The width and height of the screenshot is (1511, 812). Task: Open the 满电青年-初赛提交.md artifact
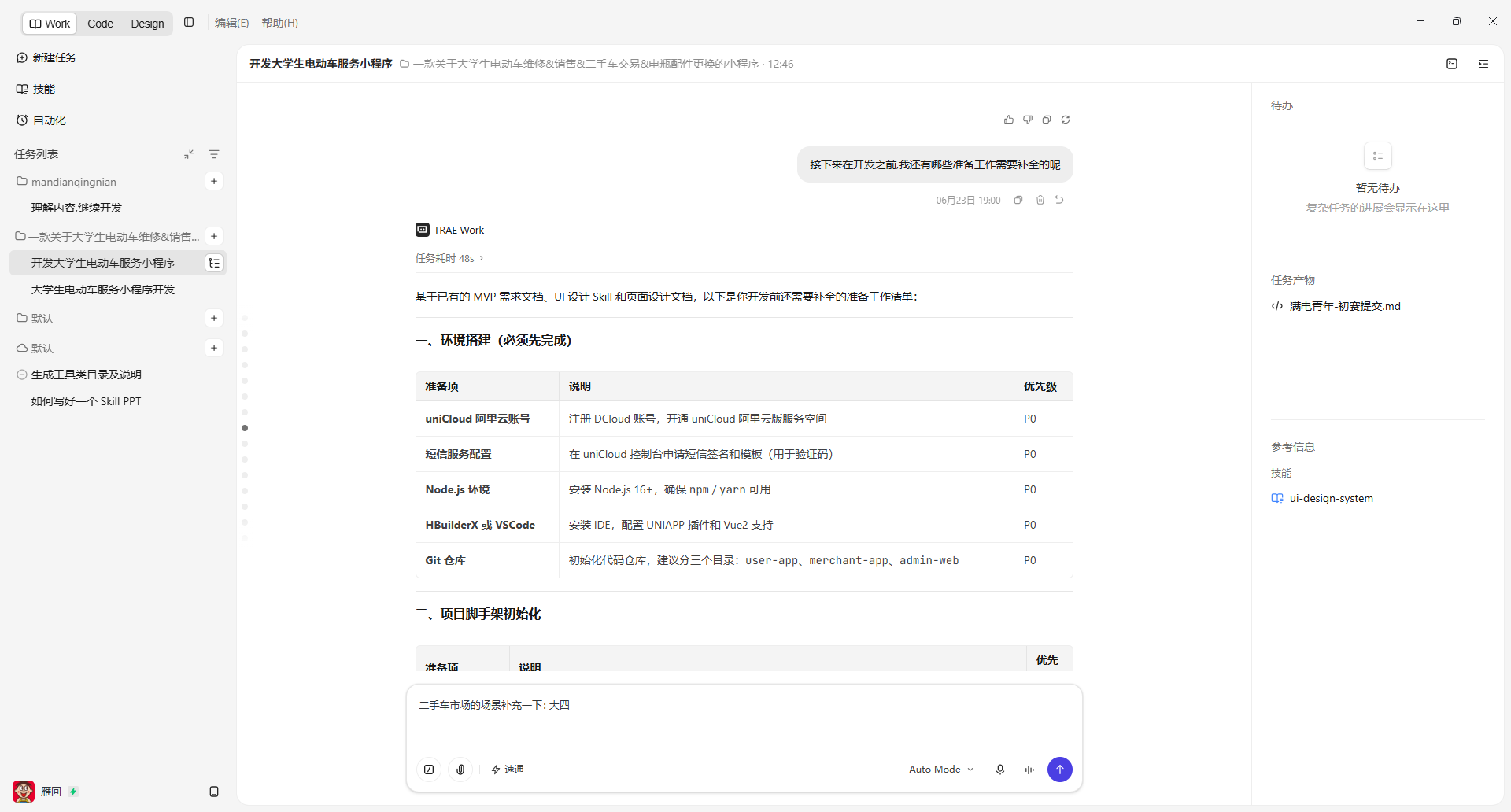coord(1336,306)
